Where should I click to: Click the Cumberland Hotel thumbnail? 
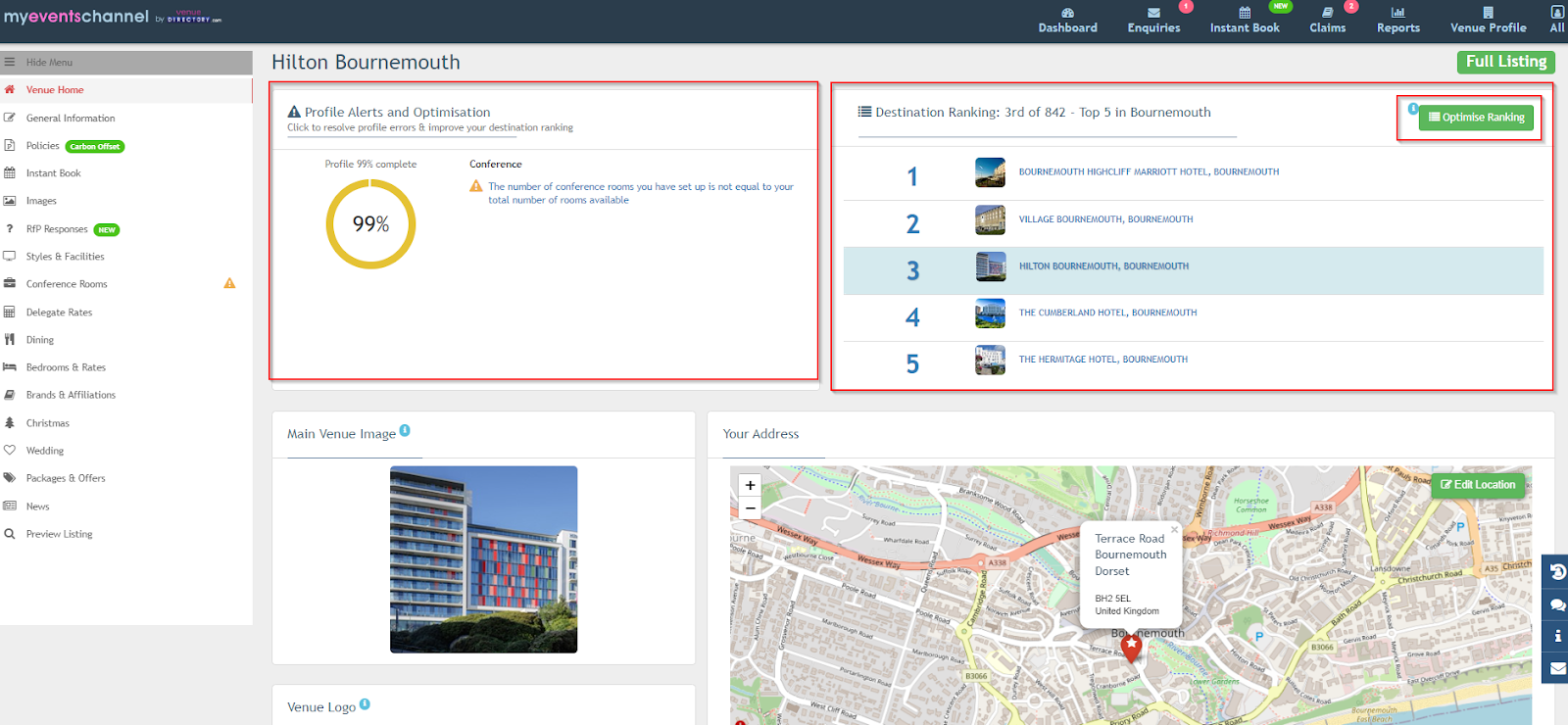click(990, 314)
